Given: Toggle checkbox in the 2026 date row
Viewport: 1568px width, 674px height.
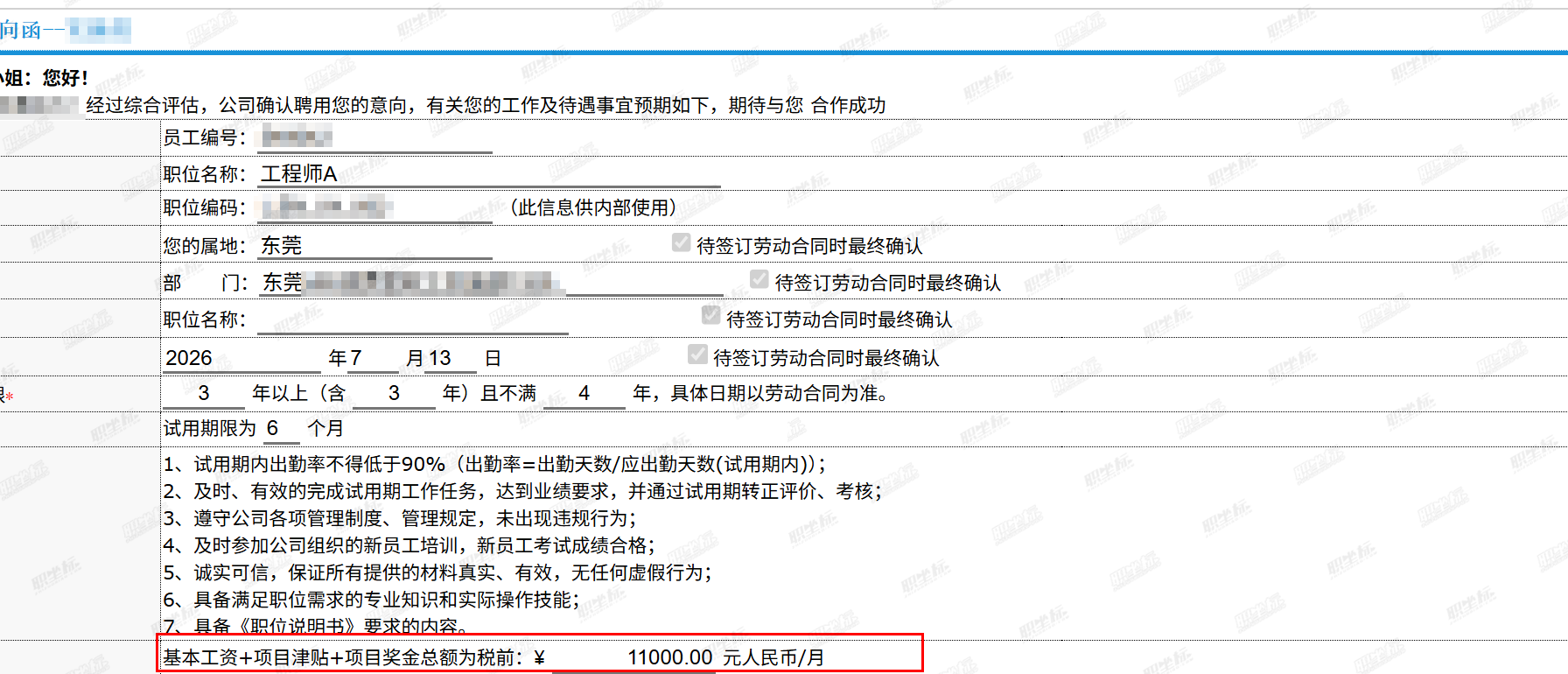Looking at the screenshot, I should coord(697,354).
